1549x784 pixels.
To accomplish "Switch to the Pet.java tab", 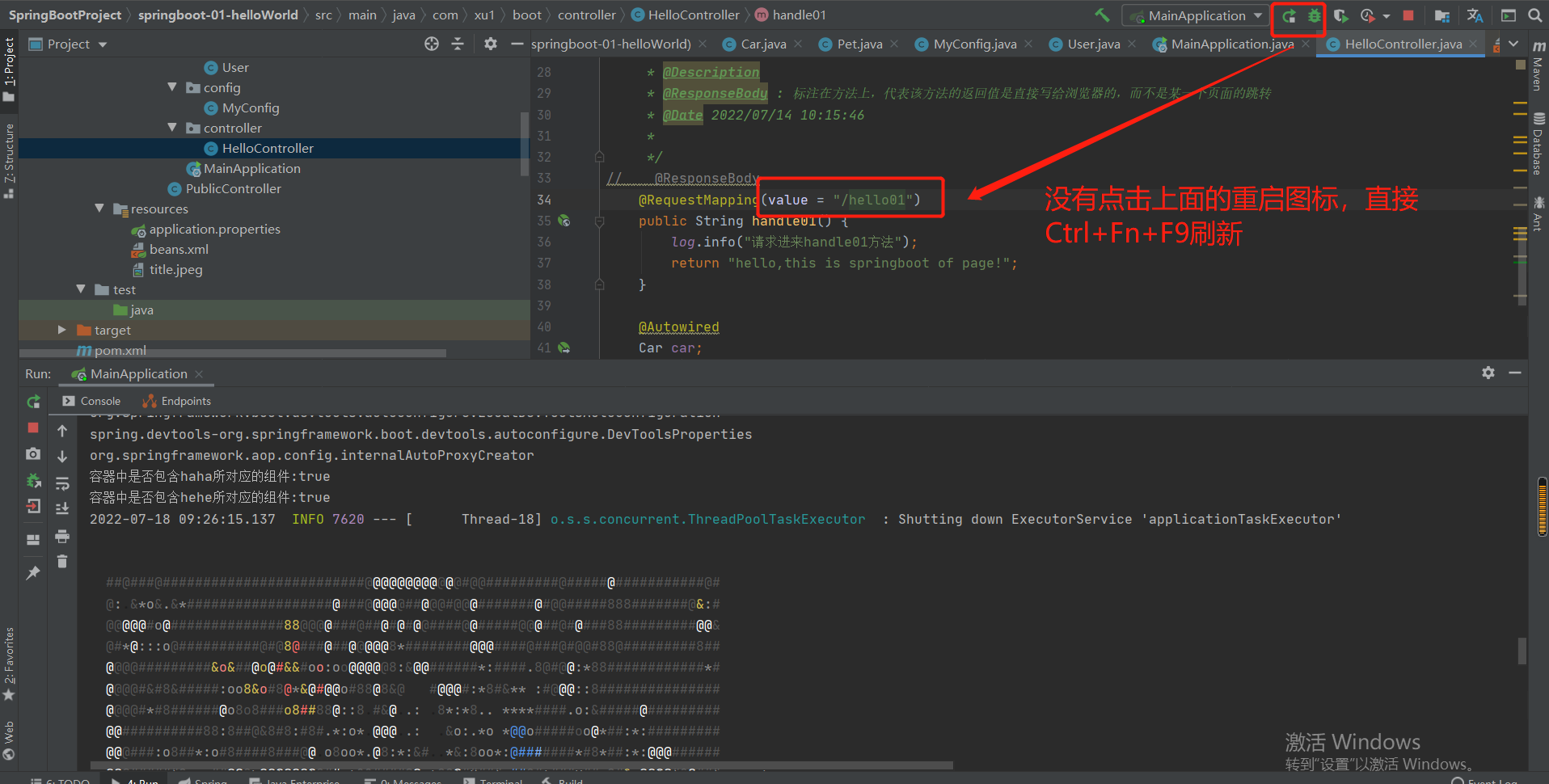I will 859,44.
